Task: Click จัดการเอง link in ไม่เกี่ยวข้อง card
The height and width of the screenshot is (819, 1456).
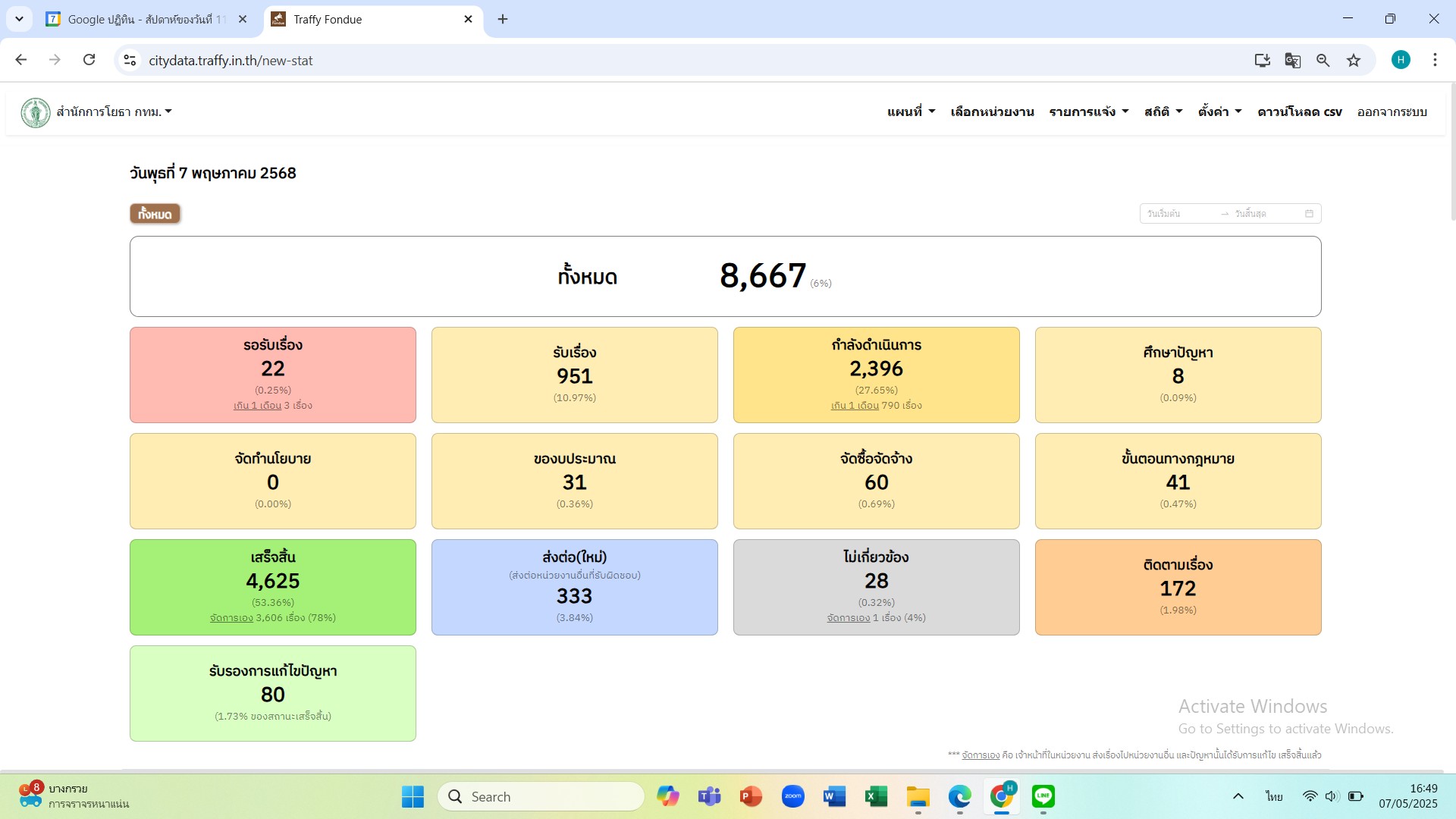Action: point(849,618)
